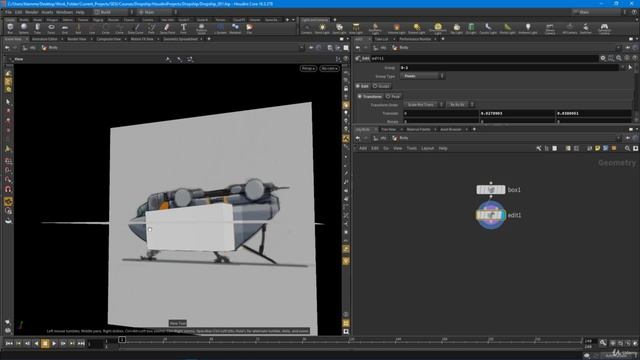Viewport: 640px width, 360px height.
Task: Select the Gamepad Camera shelf tool
Action: pyautogui.click(x=604, y=28)
